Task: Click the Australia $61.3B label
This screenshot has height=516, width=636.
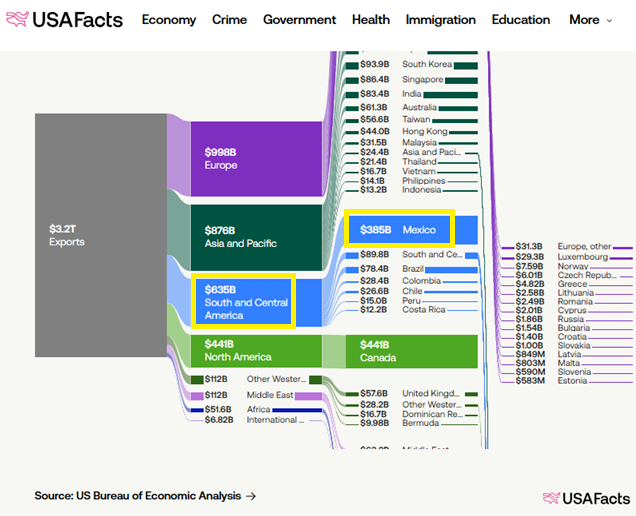Action: click(398, 108)
